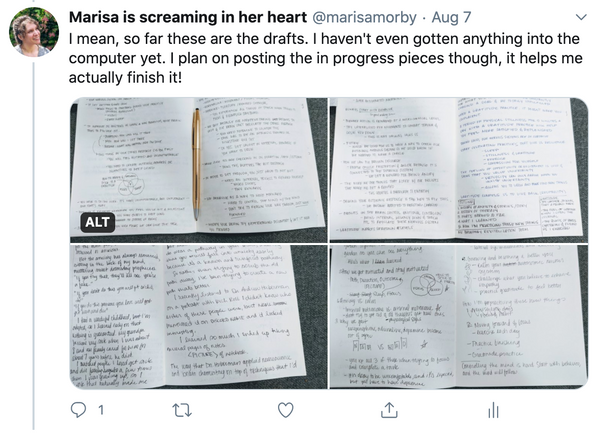Open the bottom-left handwritten draft photo
Viewport: 600px width, 437px height.
(x=198, y=316)
